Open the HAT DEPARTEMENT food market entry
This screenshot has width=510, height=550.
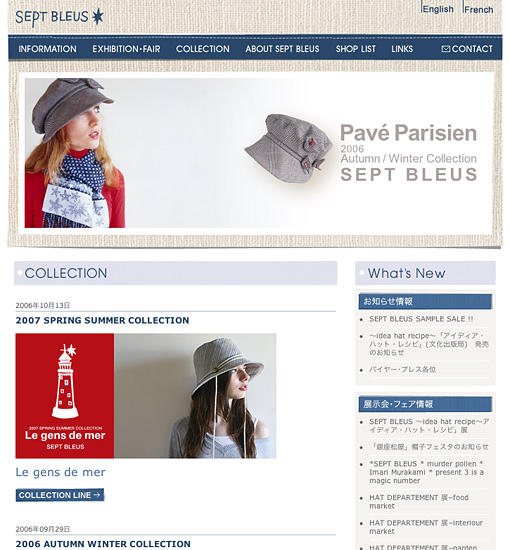[x=419, y=502]
